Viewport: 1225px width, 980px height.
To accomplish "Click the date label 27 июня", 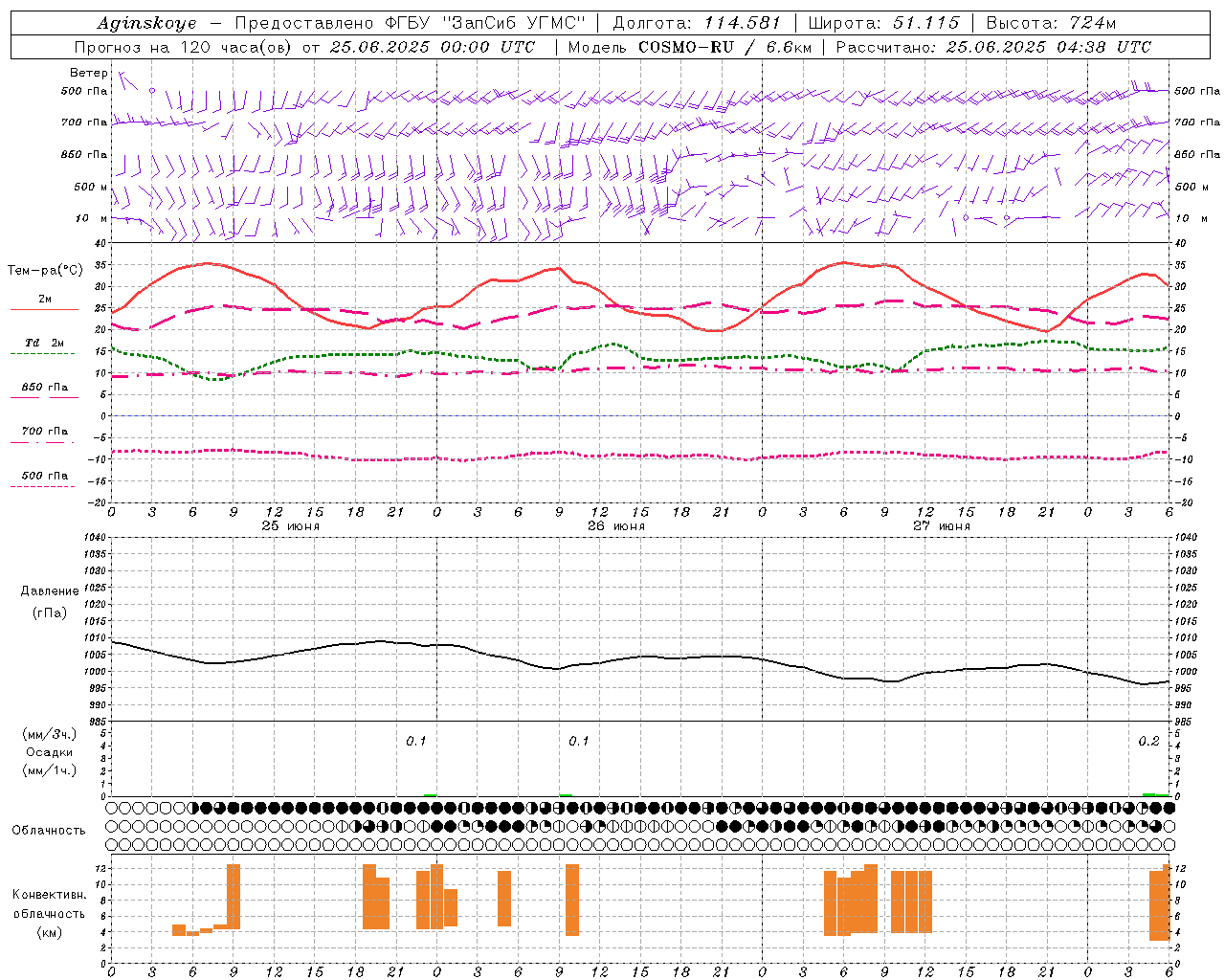I will 941,525.
